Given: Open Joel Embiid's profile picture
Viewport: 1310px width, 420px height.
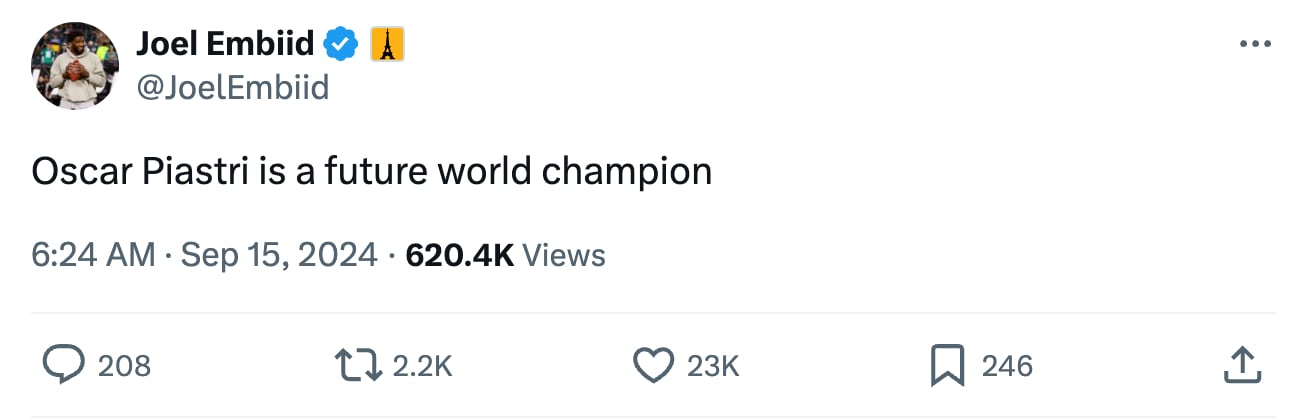Looking at the screenshot, I should (75, 66).
